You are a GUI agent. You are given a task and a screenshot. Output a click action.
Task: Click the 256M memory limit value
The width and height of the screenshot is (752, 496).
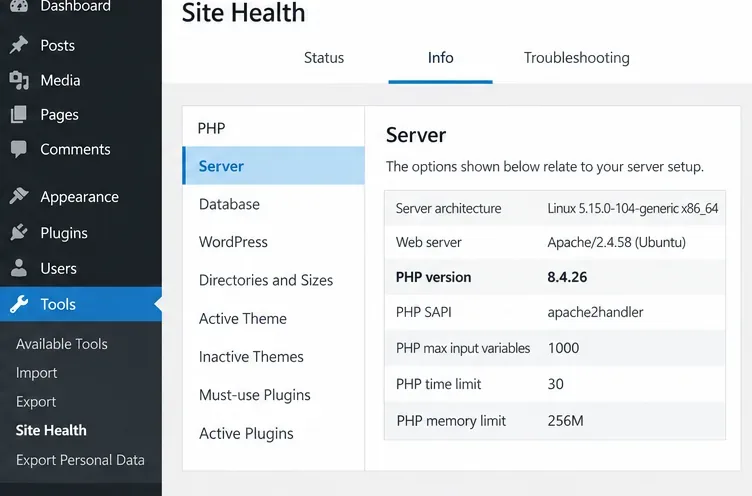pos(565,421)
